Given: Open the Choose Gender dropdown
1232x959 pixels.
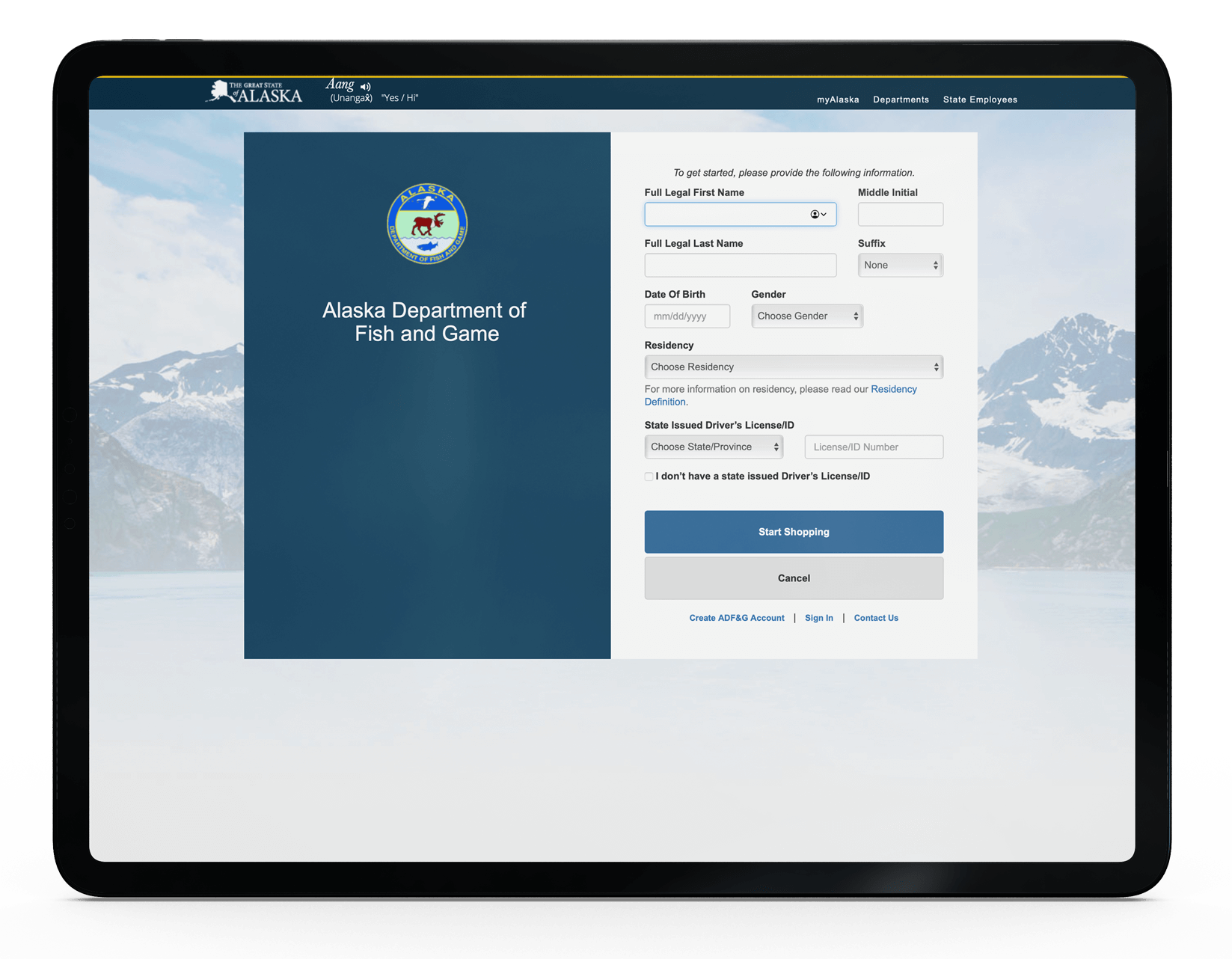Looking at the screenshot, I should point(806,316).
